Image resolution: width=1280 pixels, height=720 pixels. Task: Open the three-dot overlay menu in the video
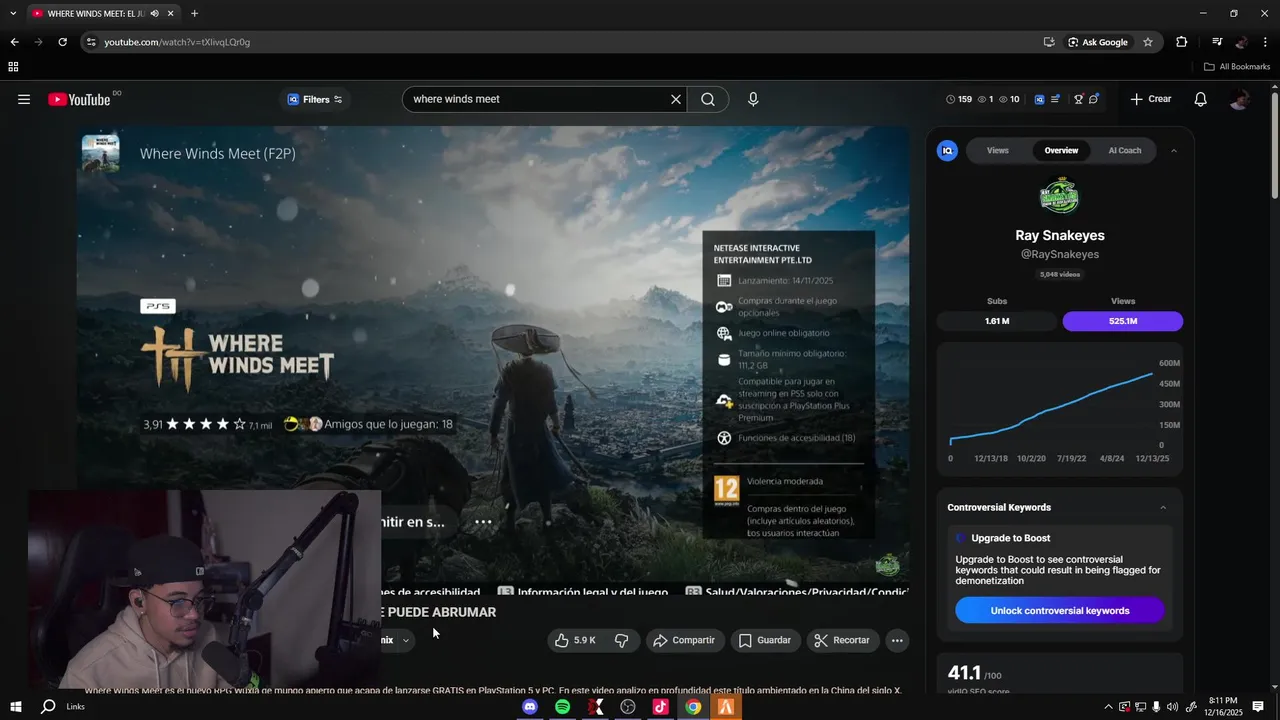click(483, 522)
